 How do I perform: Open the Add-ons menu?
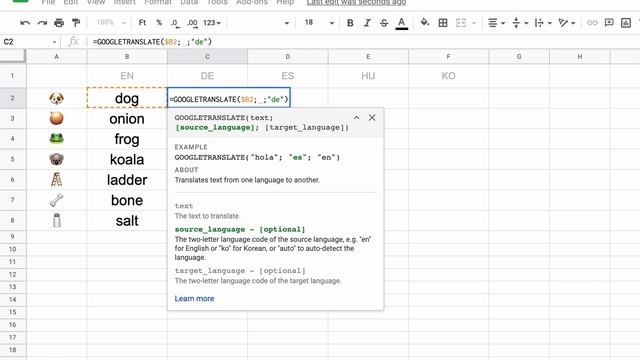(252, 2)
